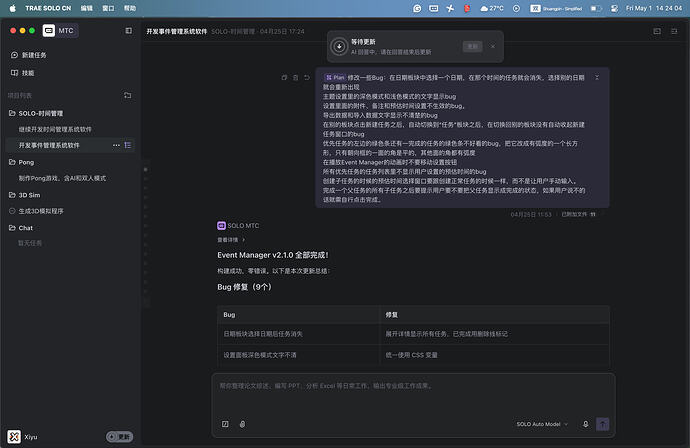
Task: Open the 帮助 help menu
Action: click(x=130, y=8)
